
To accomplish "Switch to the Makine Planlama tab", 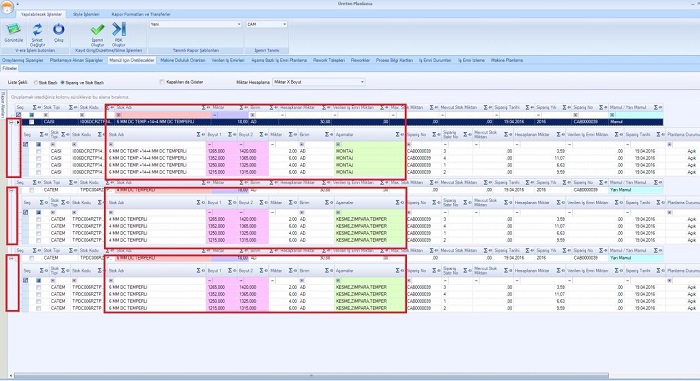I will (x=507, y=60).
